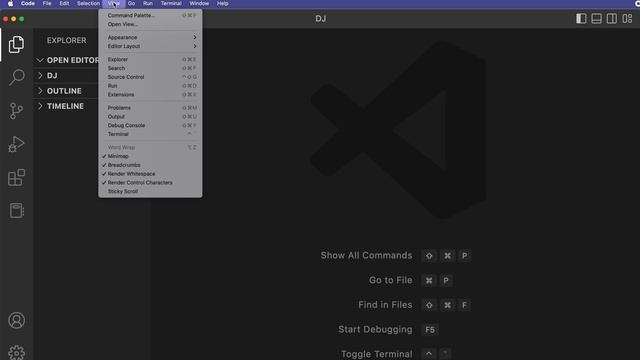Open the Code menu in menu bar
Image resolution: width=640 pixels, height=360 pixels.
click(28, 3)
